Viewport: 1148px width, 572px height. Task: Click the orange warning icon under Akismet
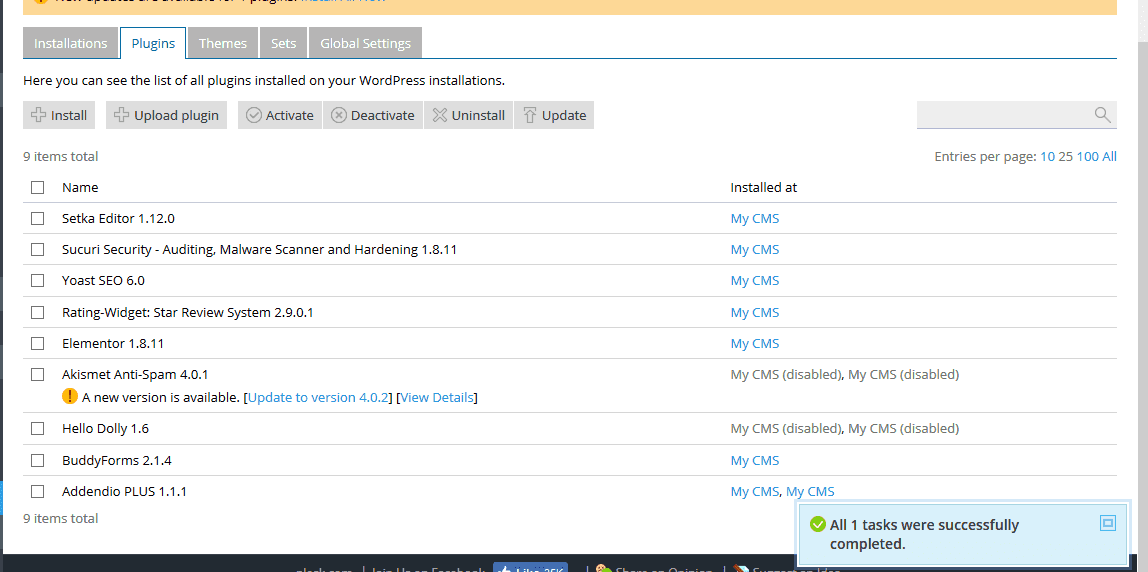point(70,397)
